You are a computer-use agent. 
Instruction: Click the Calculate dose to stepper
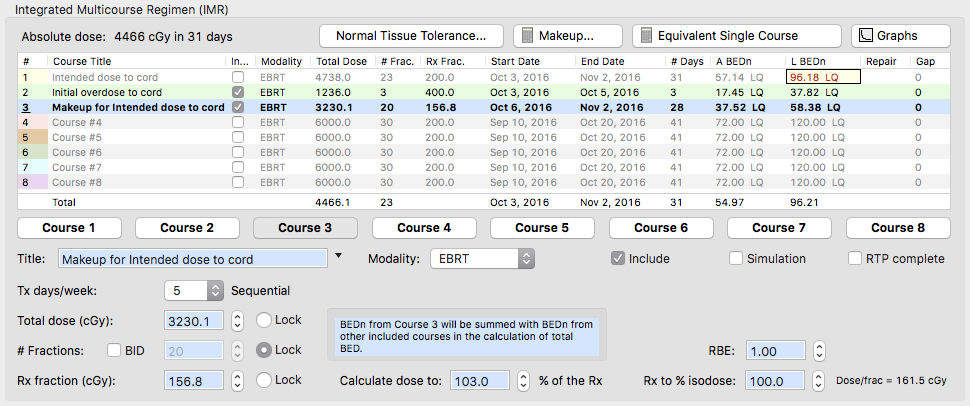click(x=523, y=381)
